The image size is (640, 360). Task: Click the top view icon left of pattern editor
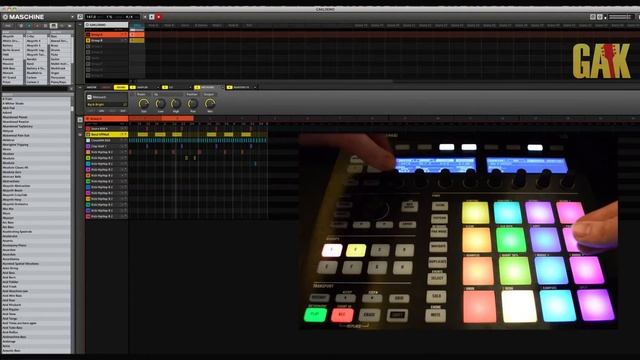coord(80,120)
